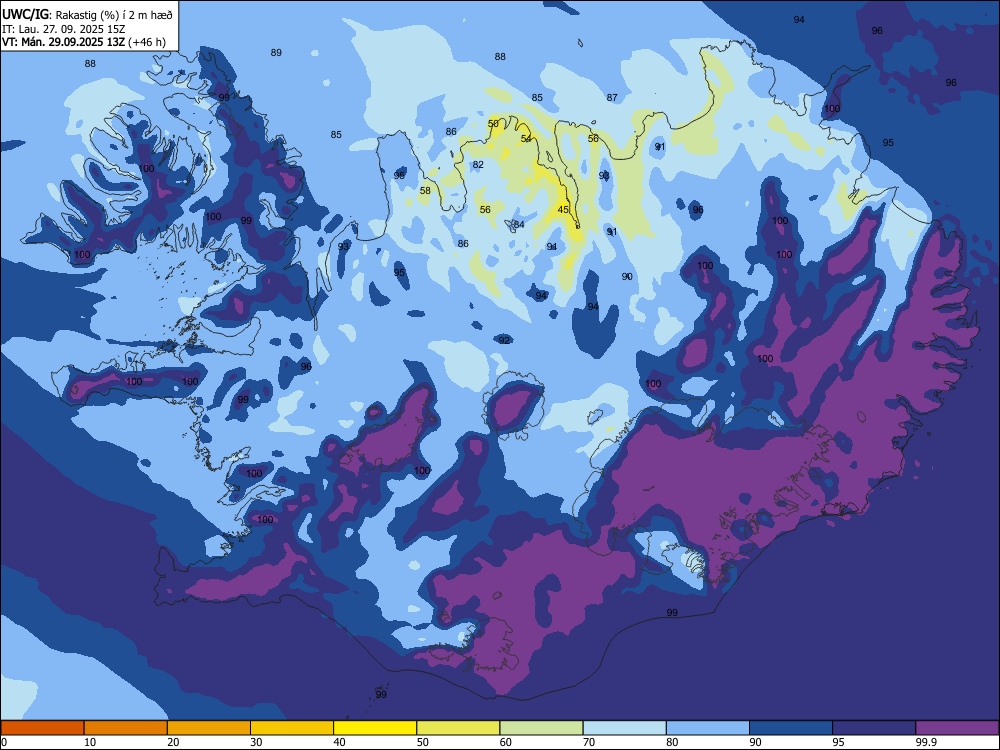Click the pale yellow 50–60 legend swatch
The image size is (1000, 750).
coord(458,728)
